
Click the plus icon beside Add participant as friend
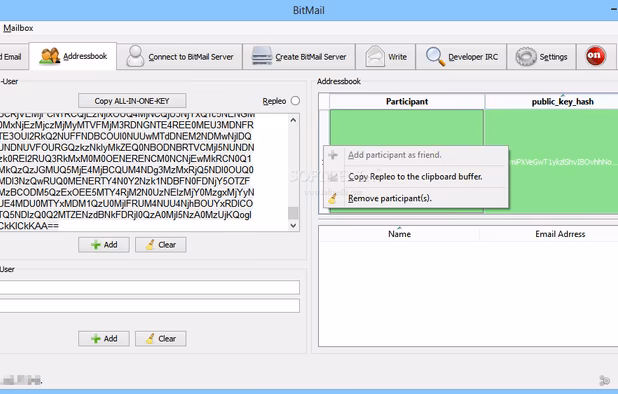333,155
